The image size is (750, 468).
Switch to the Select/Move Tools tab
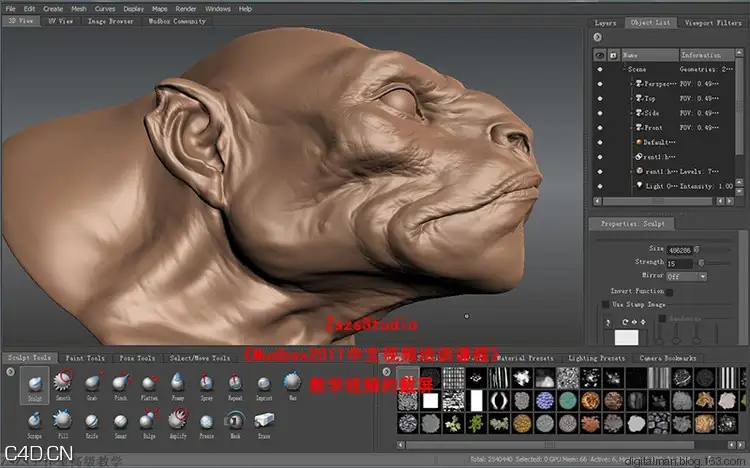click(200, 358)
